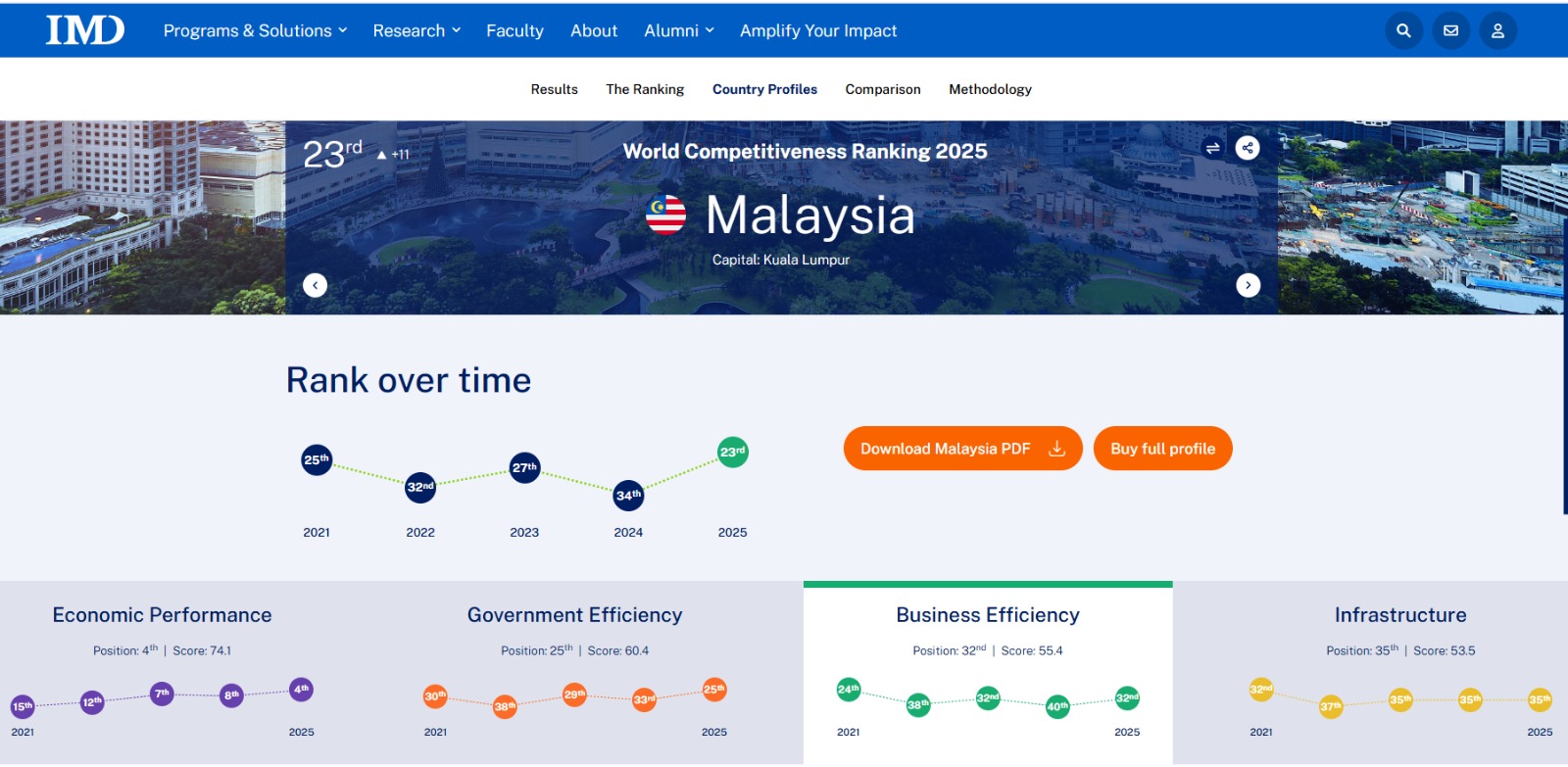Click Download Malaysia PDF button
Image resolution: width=1568 pixels, height=767 pixels.
tap(962, 449)
